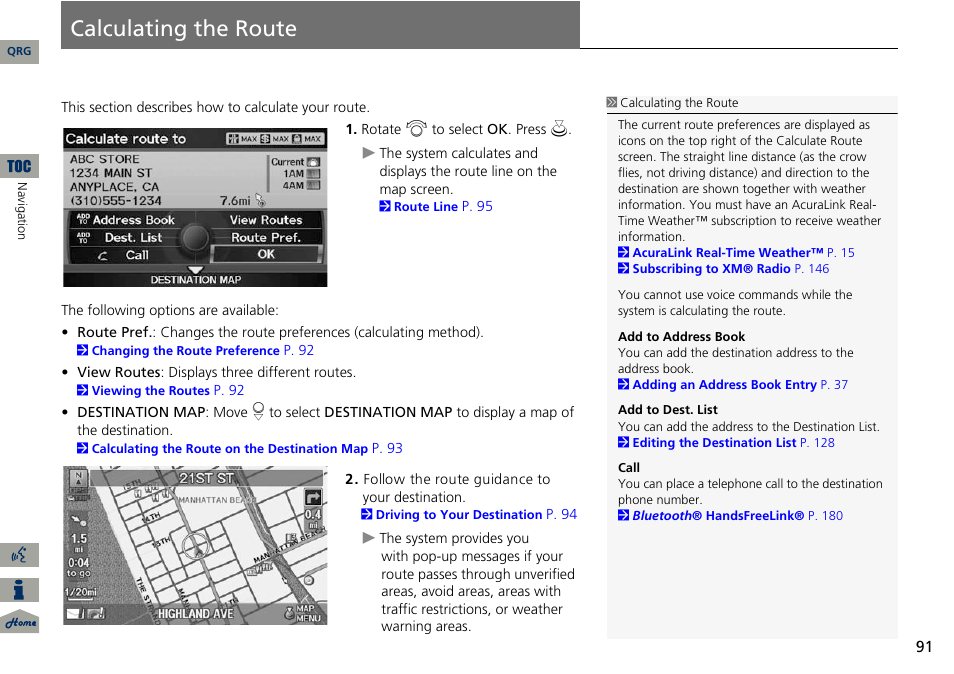Click the rotate dial icon in step 1
The height and width of the screenshot is (674, 954).
click(416, 128)
